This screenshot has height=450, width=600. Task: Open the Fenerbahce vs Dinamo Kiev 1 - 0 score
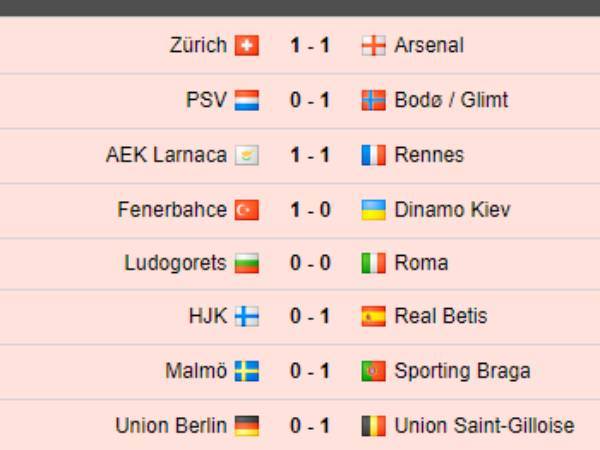point(310,210)
